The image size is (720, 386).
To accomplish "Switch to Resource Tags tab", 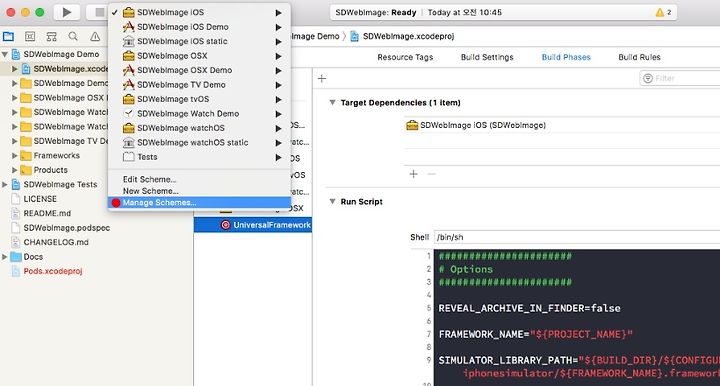I will (405, 57).
